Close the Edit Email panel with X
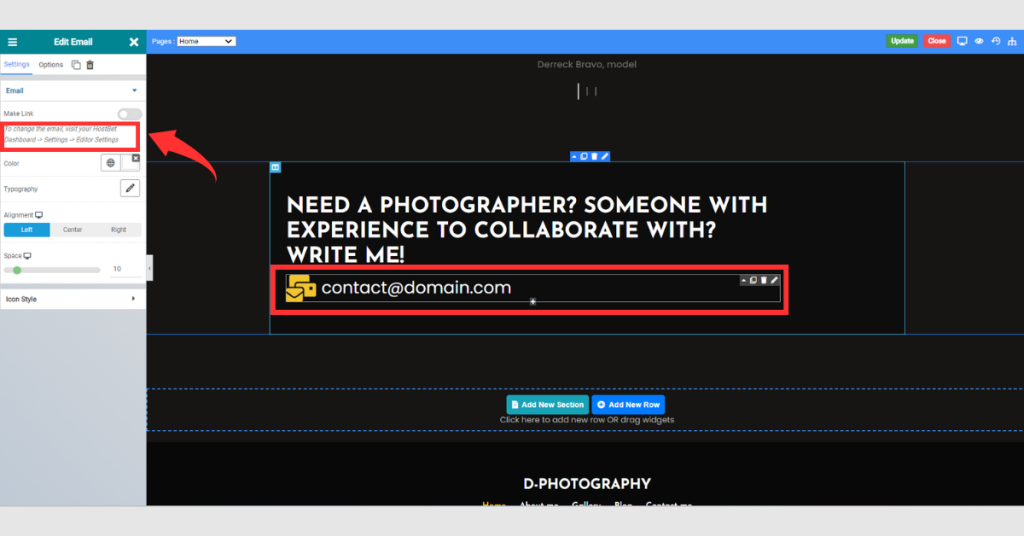 pos(134,42)
